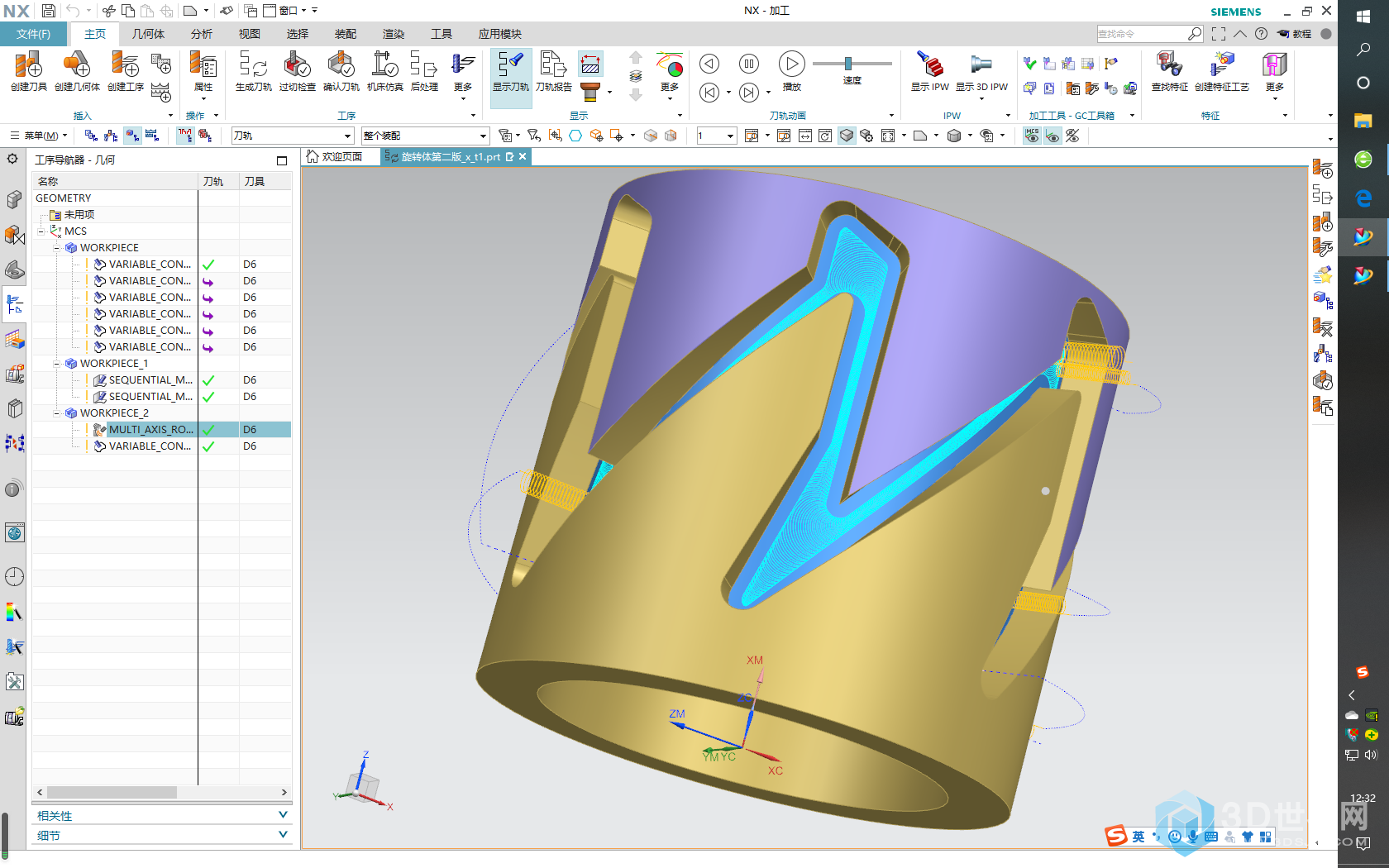Viewport: 1389px width, 868px height.
Task: Open Microsoft Edge from the taskbar
Action: tap(1363, 198)
